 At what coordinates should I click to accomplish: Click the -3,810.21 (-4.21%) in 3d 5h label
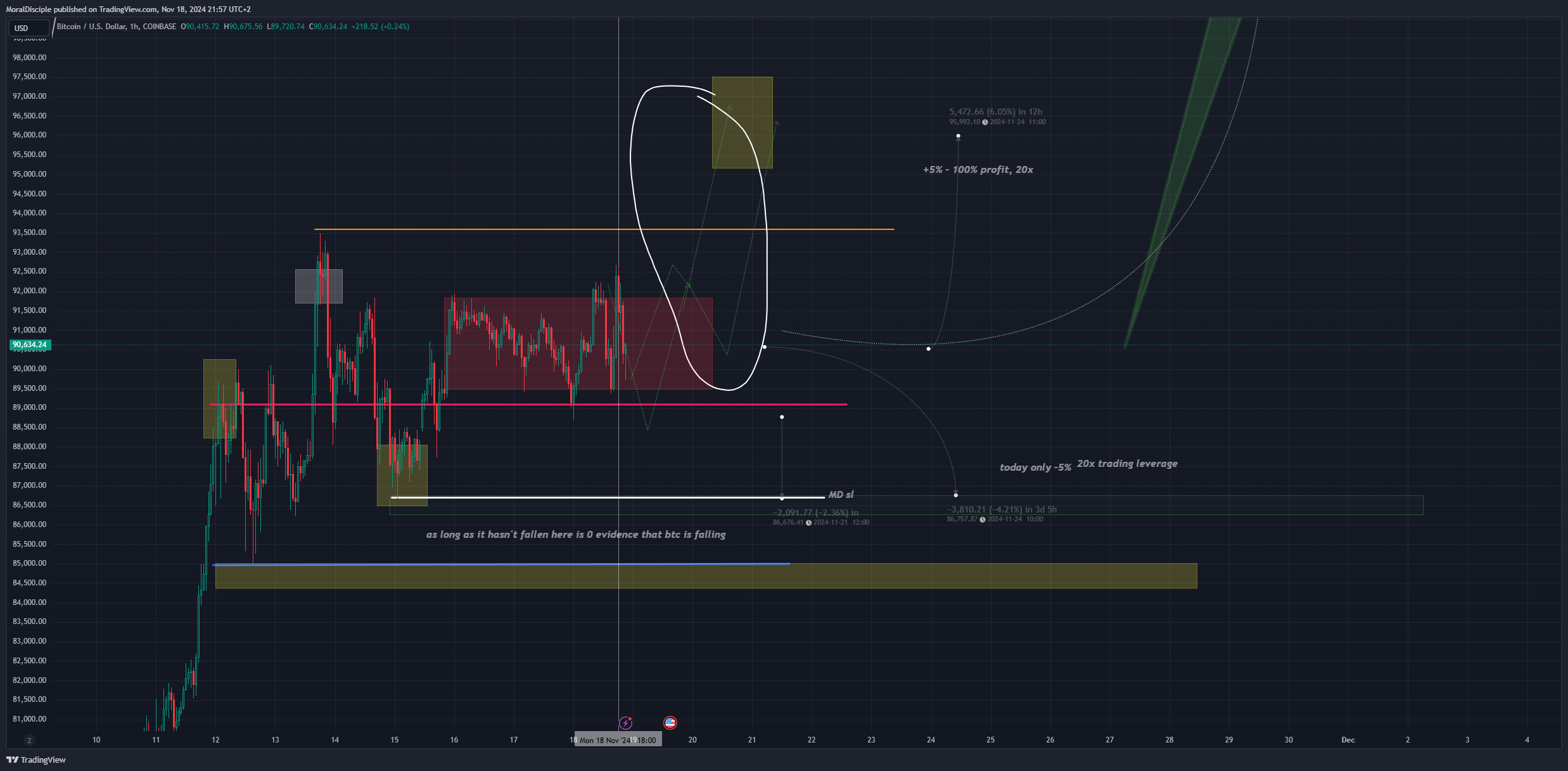(1002, 509)
